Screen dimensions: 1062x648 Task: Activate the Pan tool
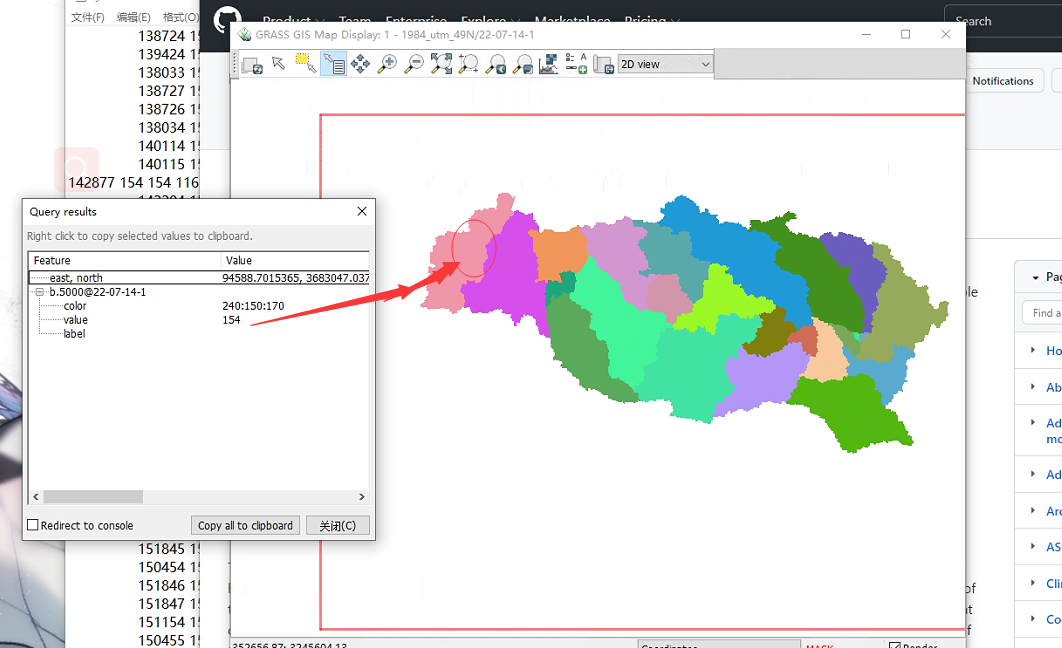point(360,63)
